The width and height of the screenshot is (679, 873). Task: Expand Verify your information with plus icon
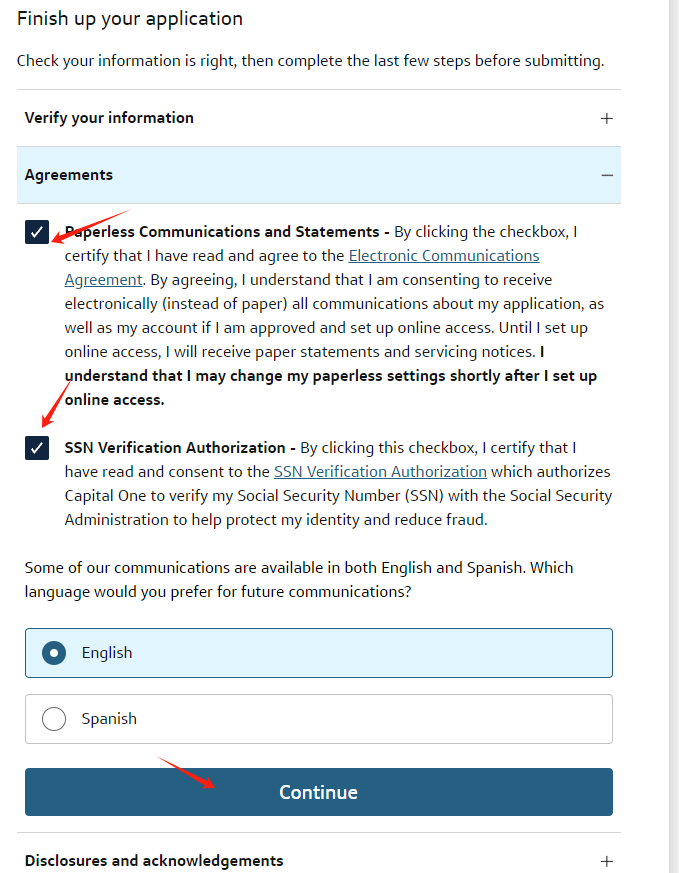(x=607, y=119)
